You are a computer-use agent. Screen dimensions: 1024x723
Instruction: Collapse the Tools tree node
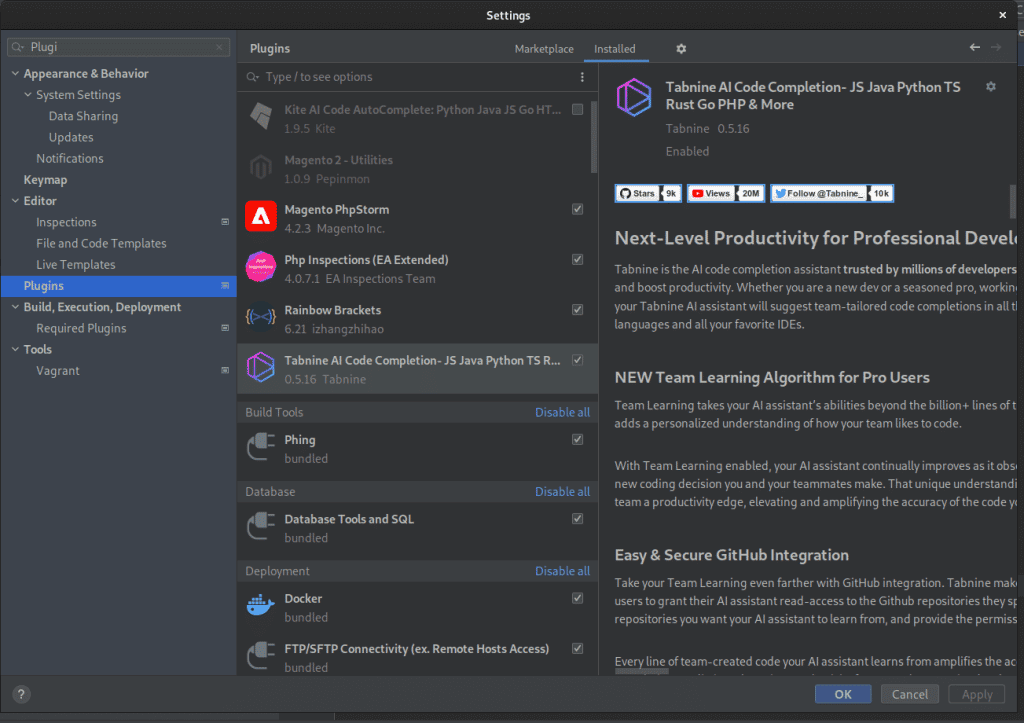pos(15,349)
